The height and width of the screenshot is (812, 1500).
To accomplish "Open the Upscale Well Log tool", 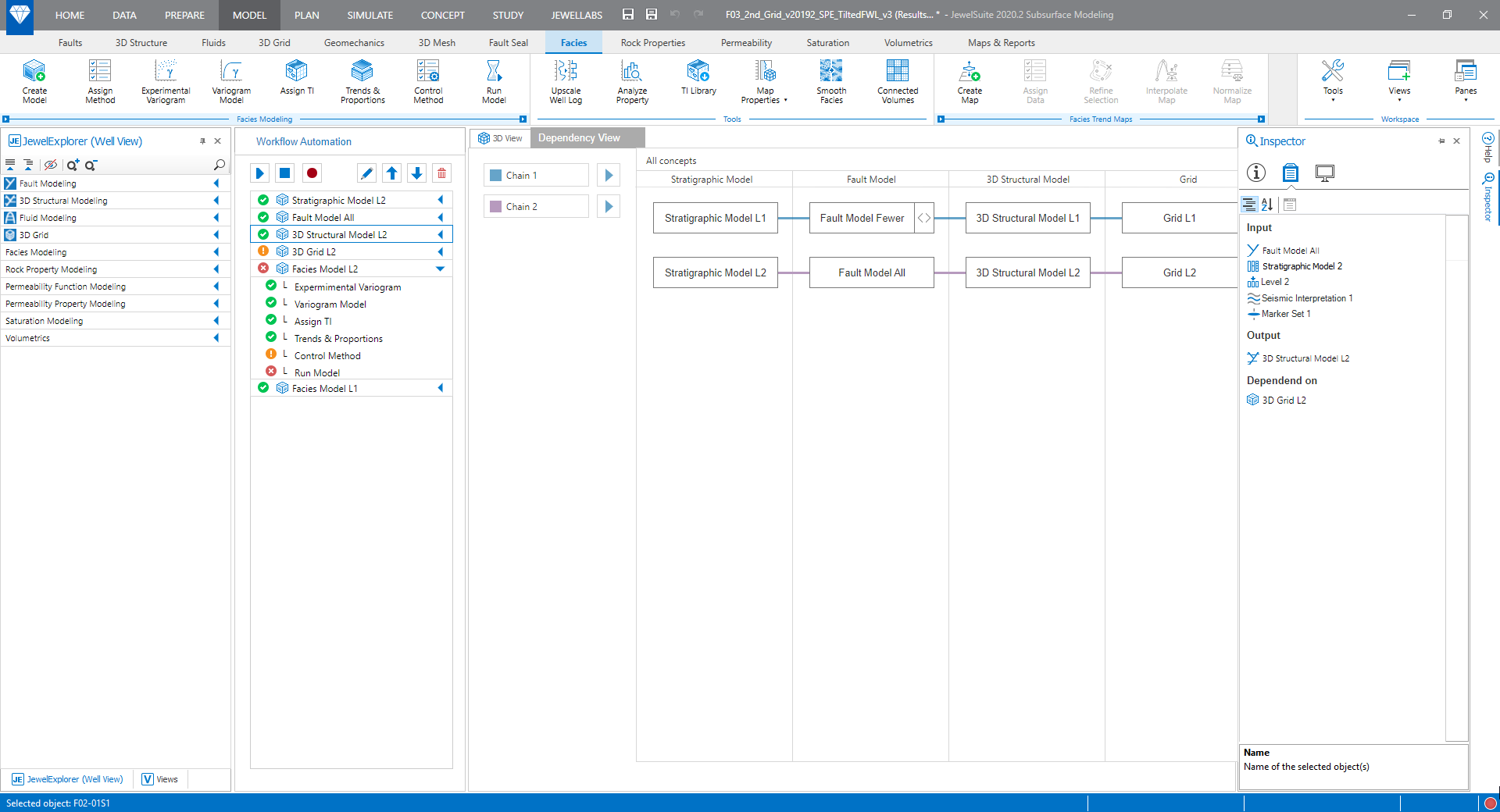I will click(x=566, y=80).
